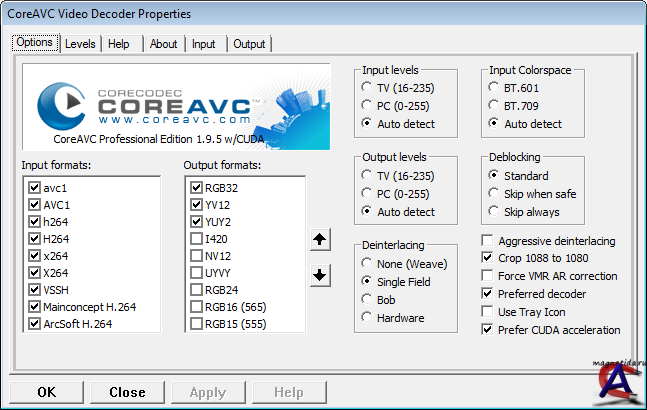Select TV (16-235) input levels
Screen dimensions: 647x410
coord(369,88)
